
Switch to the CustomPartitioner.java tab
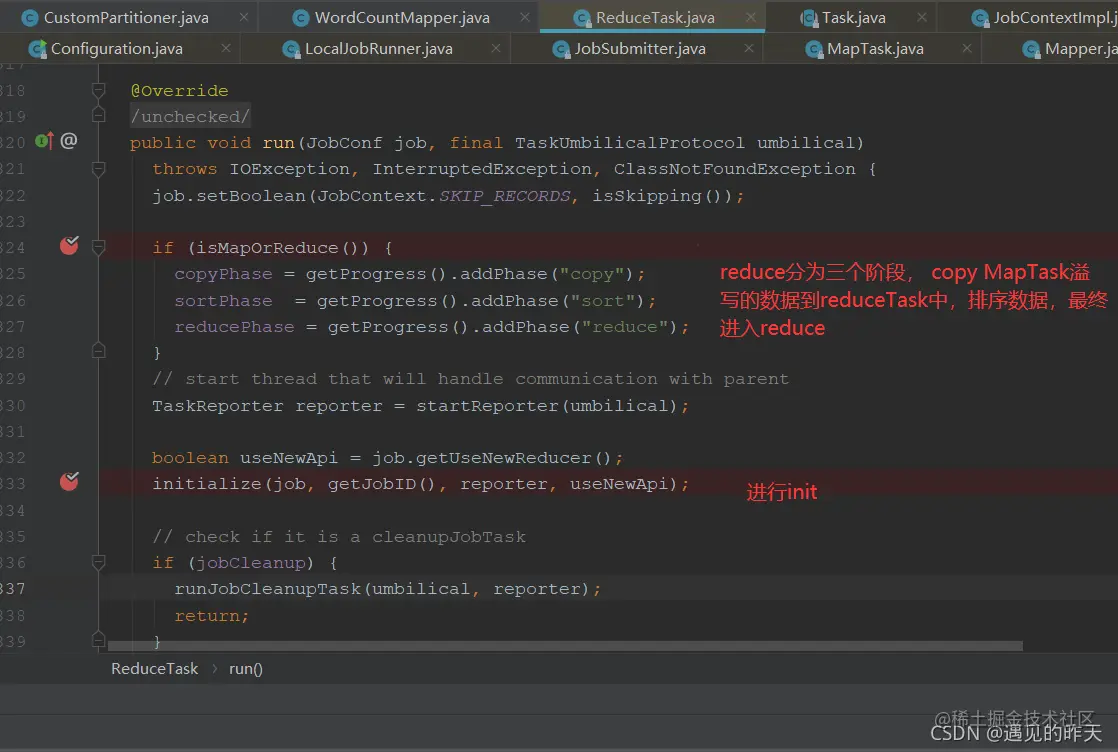(x=127, y=17)
